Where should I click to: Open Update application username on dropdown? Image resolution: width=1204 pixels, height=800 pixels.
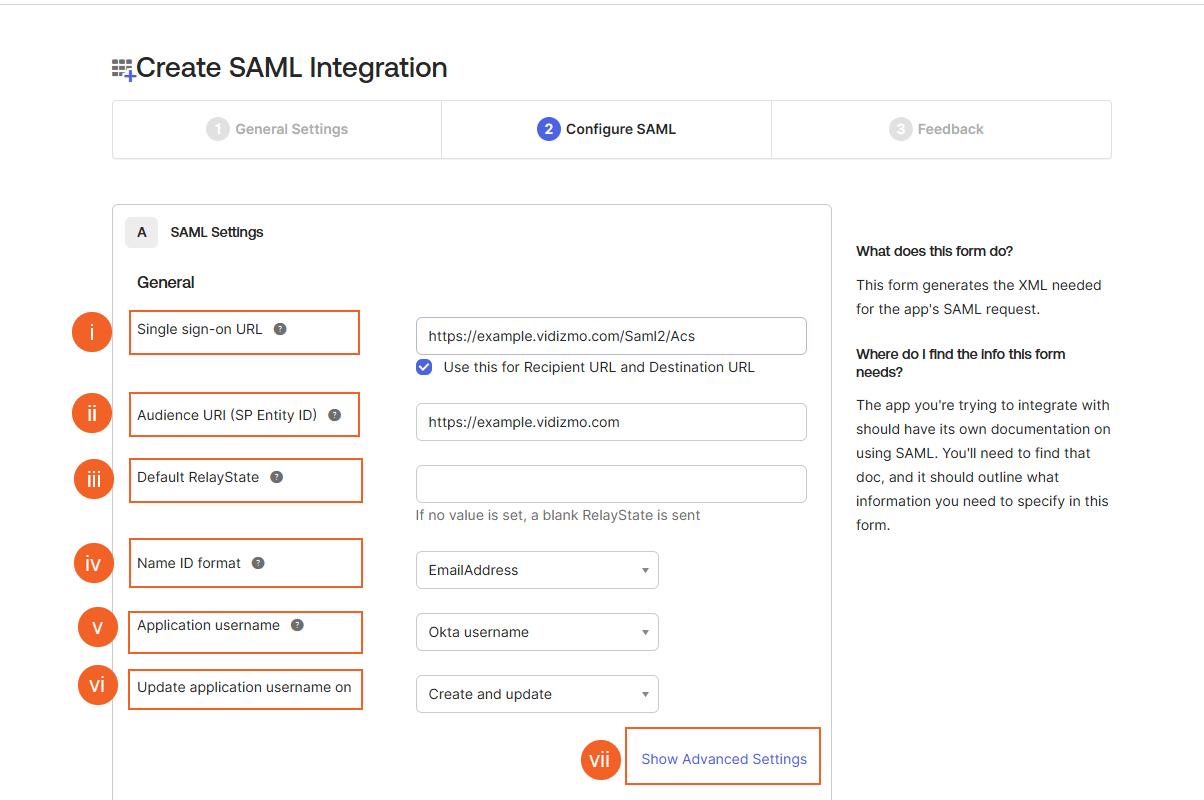pos(537,694)
